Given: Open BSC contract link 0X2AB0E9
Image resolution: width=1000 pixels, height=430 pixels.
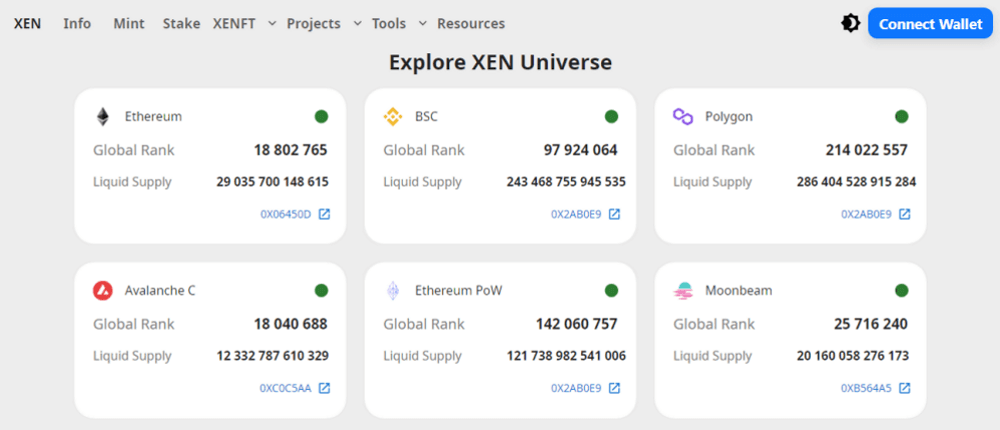Looking at the screenshot, I should pos(576,214).
